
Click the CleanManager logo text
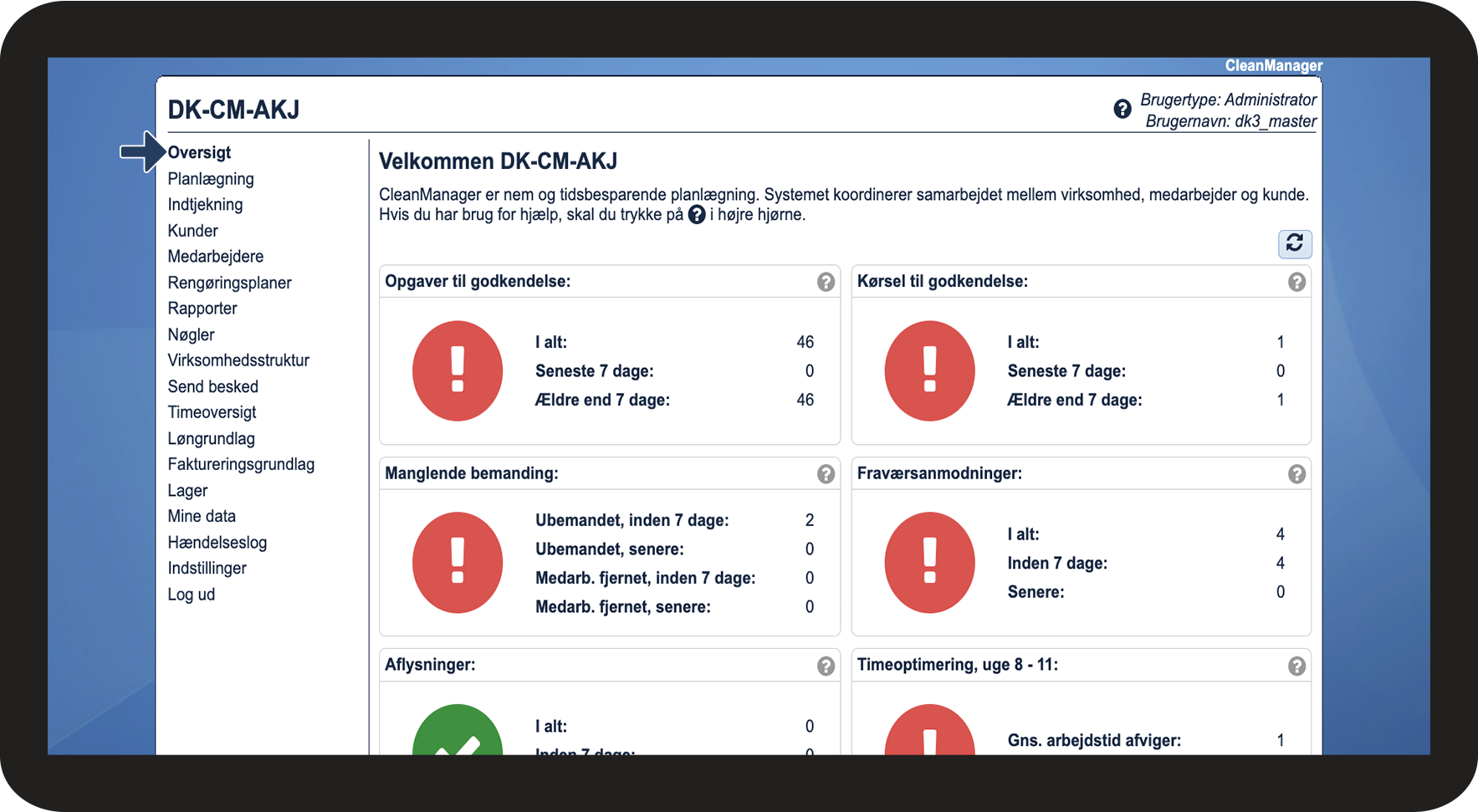pyautogui.click(x=1274, y=65)
